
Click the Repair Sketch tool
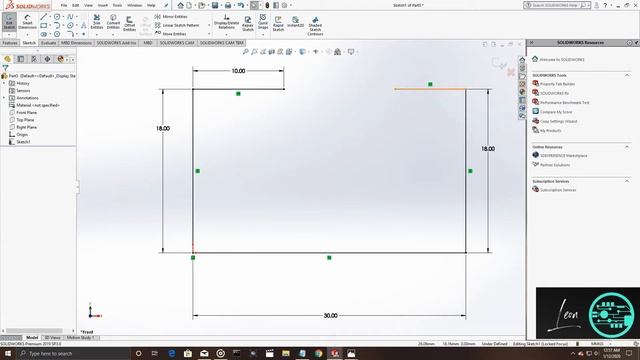click(x=248, y=23)
